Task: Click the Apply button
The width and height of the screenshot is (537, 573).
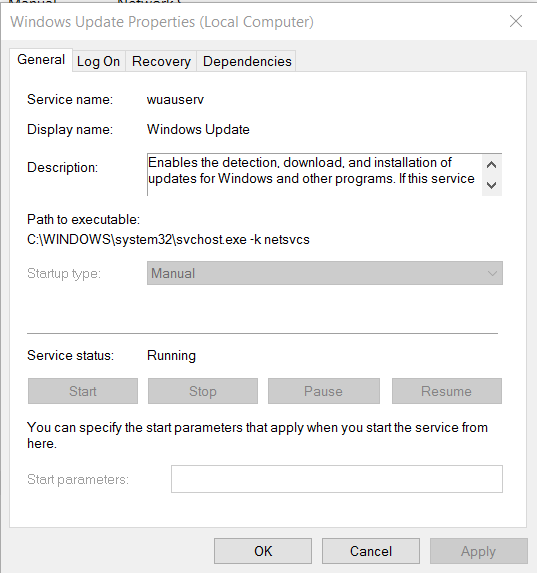Action: click(x=479, y=551)
